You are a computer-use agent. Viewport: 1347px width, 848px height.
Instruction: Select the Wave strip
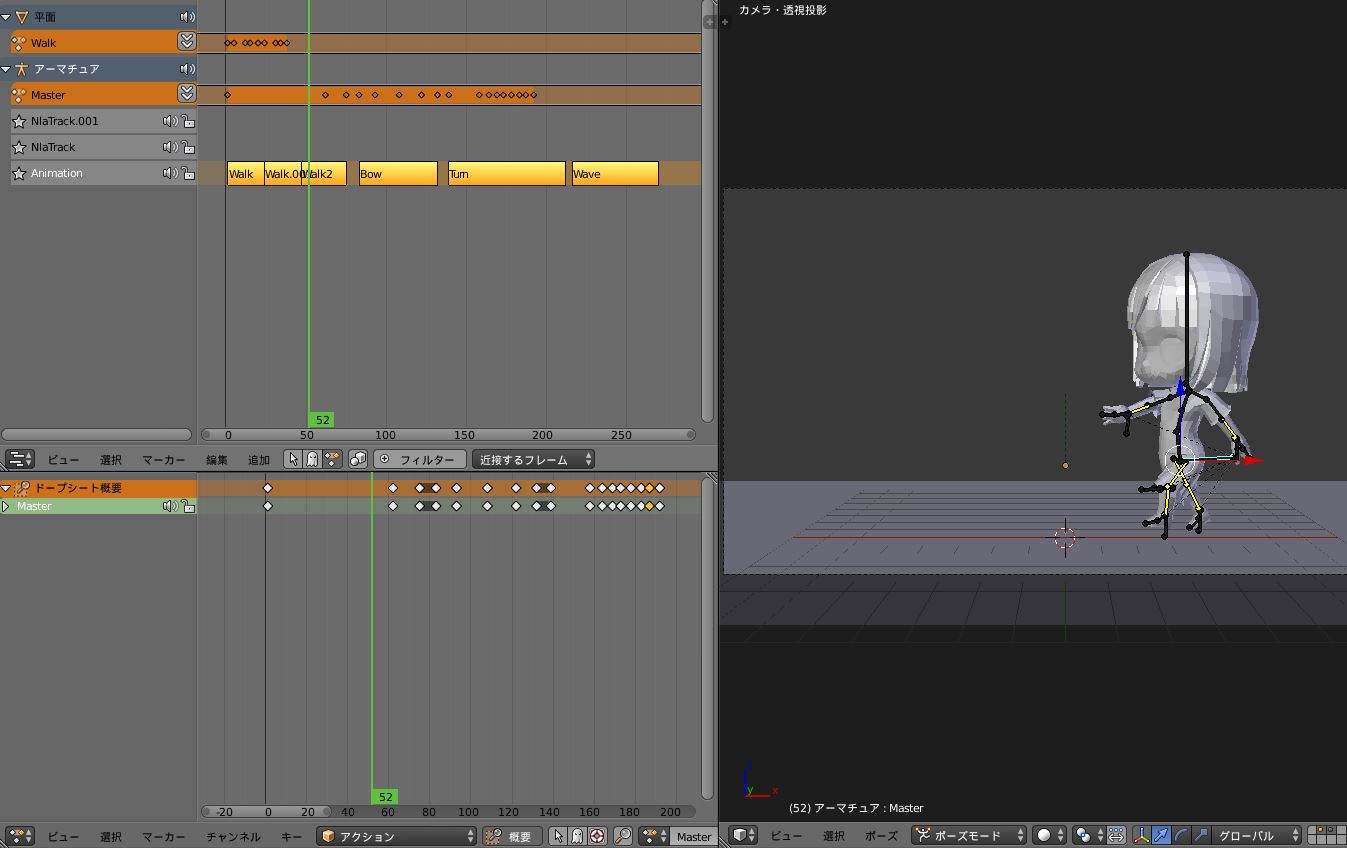click(x=615, y=173)
